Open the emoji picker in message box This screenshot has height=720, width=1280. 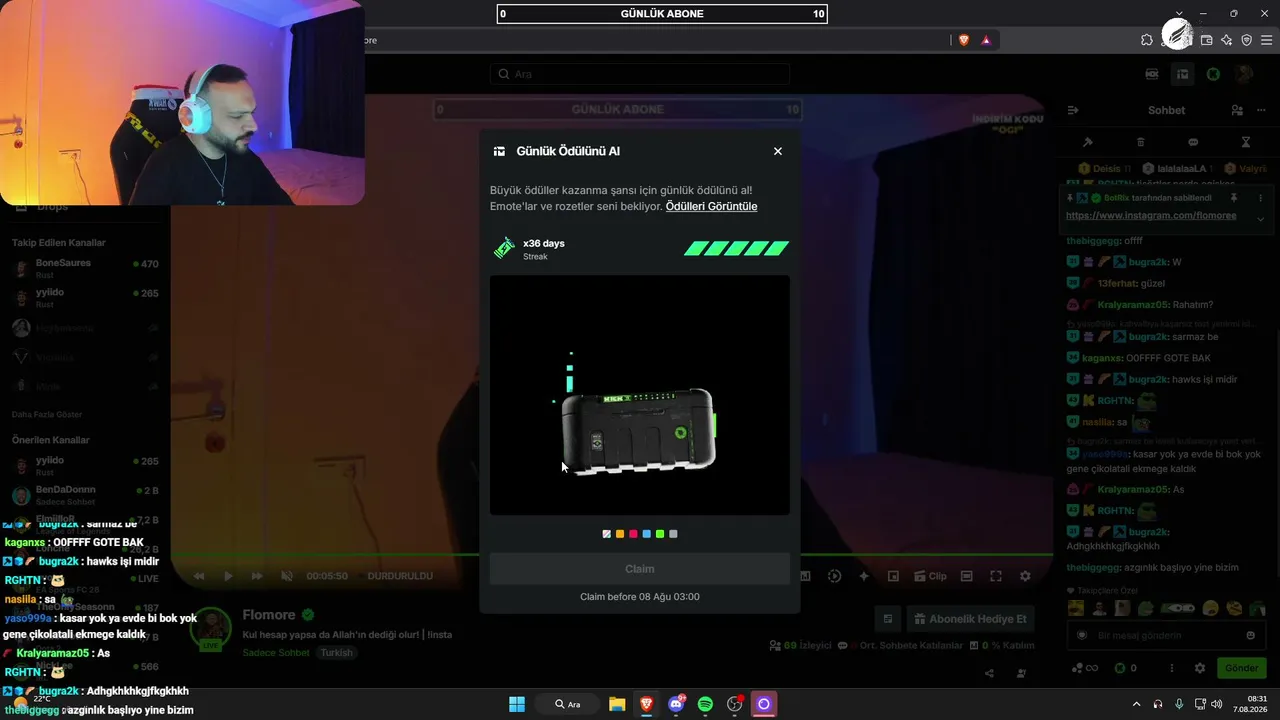(x=1250, y=635)
